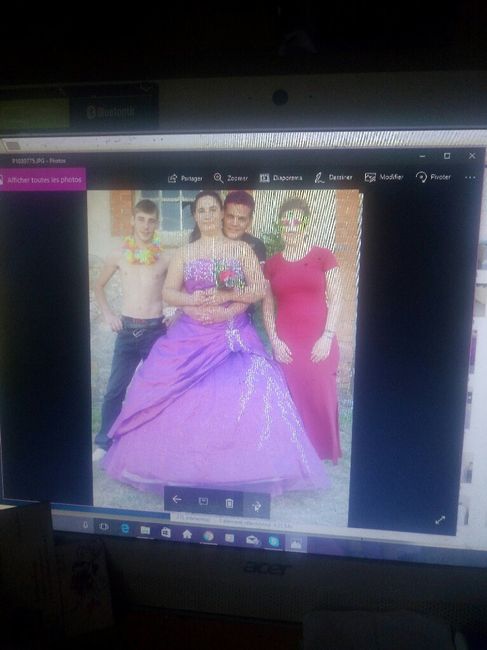Open Microsoft Edge from the taskbar

pyautogui.click(x=124, y=528)
